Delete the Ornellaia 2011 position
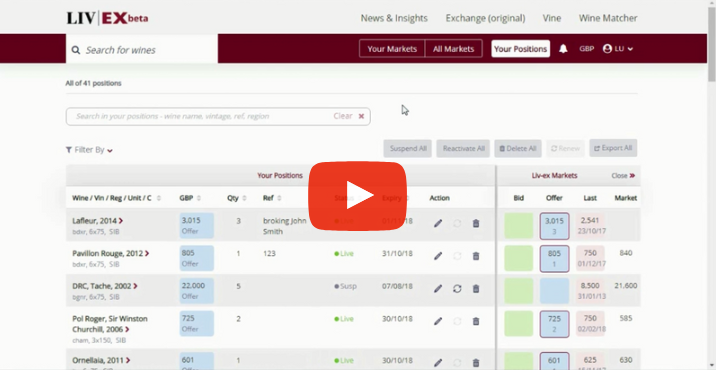The image size is (716, 371). pos(476,363)
